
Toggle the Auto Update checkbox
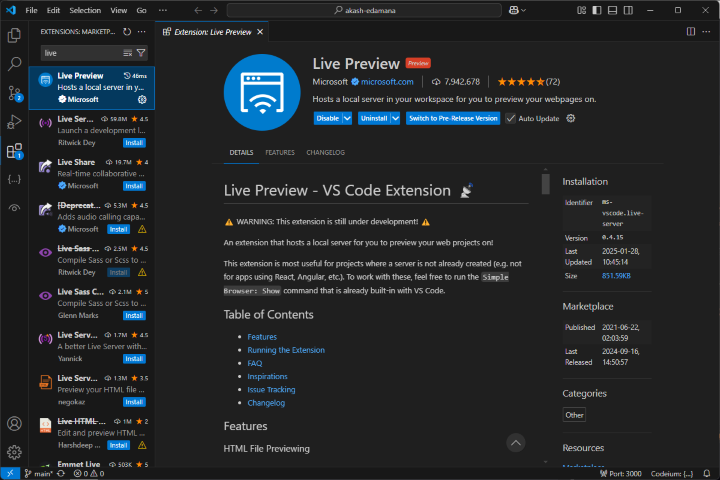click(x=510, y=119)
